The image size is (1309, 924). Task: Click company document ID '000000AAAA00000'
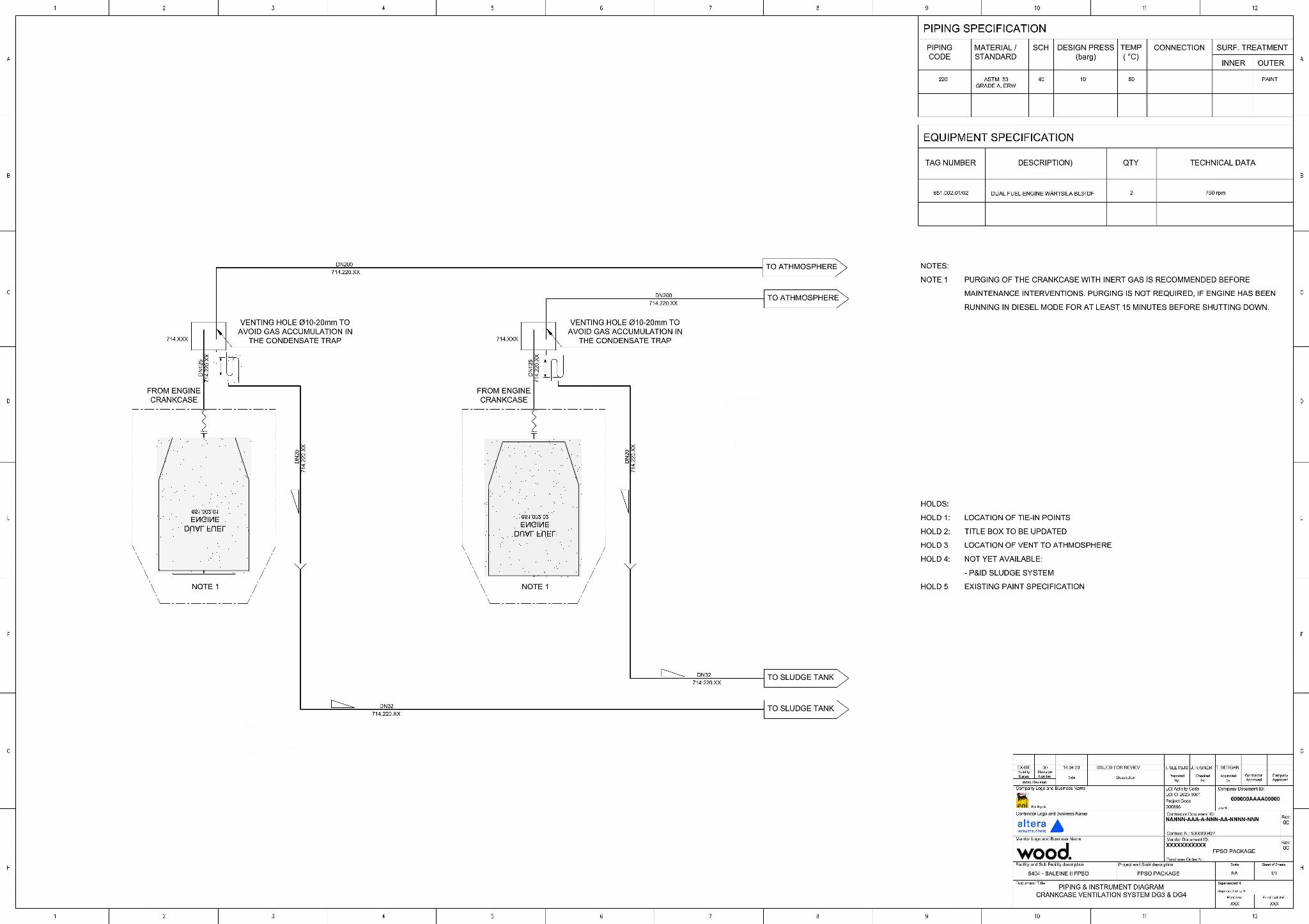[1255, 799]
